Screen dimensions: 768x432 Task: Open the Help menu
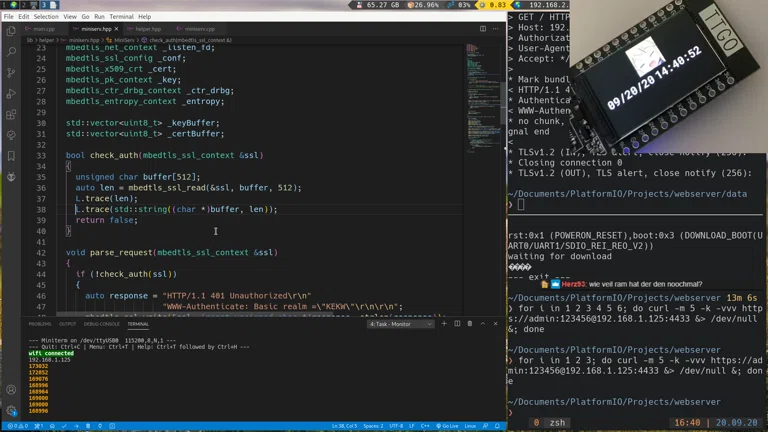144,17
